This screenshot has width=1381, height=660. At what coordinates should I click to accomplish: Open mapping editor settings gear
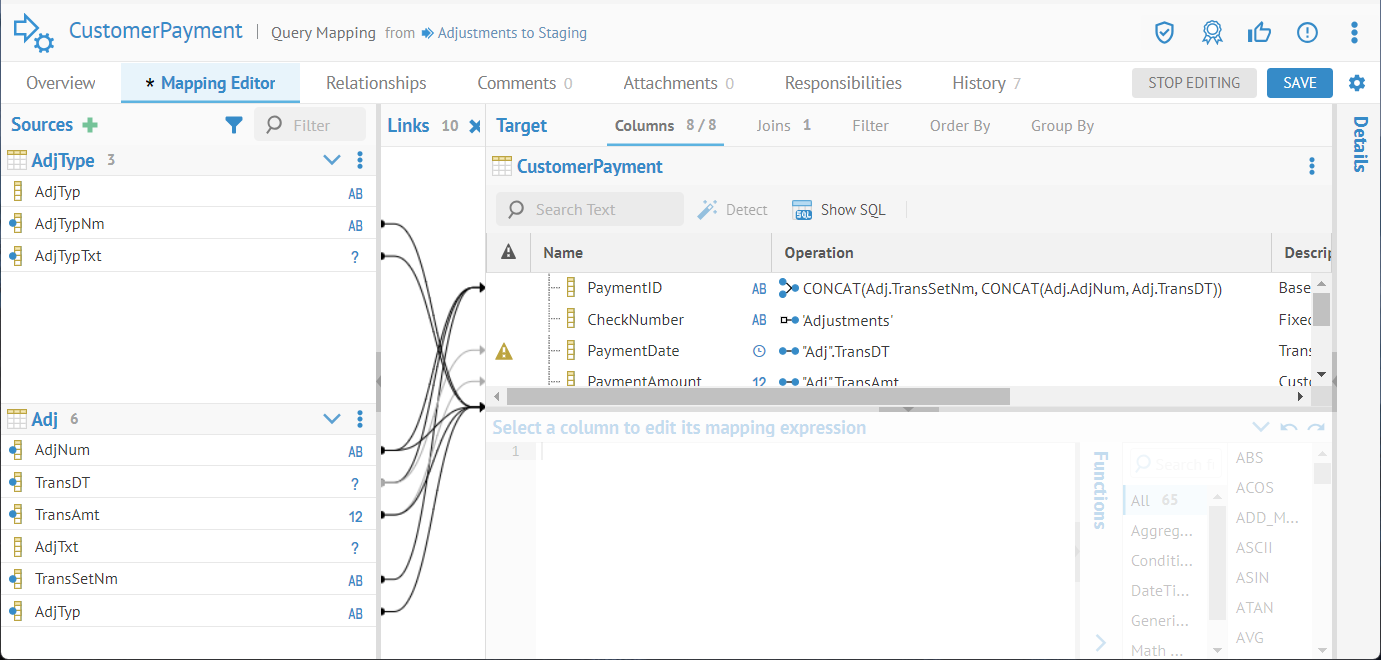1357,83
